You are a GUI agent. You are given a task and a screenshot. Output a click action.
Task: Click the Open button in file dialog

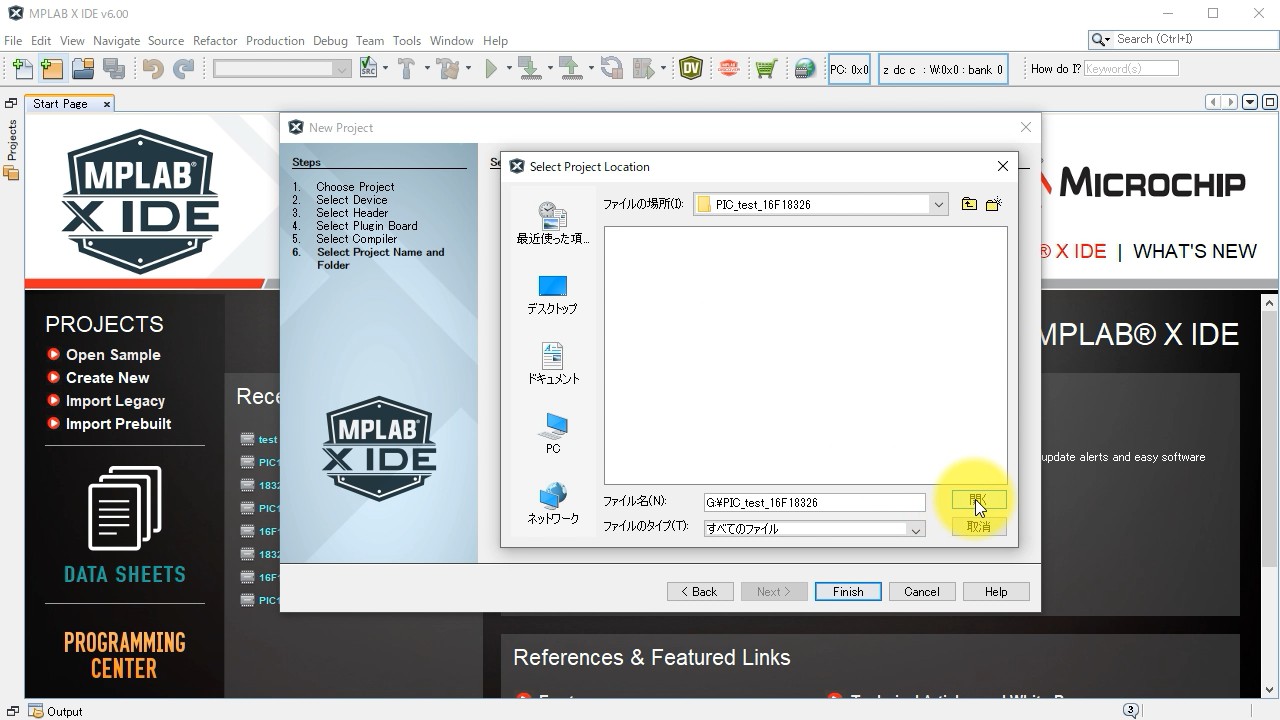(x=979, y=499)
